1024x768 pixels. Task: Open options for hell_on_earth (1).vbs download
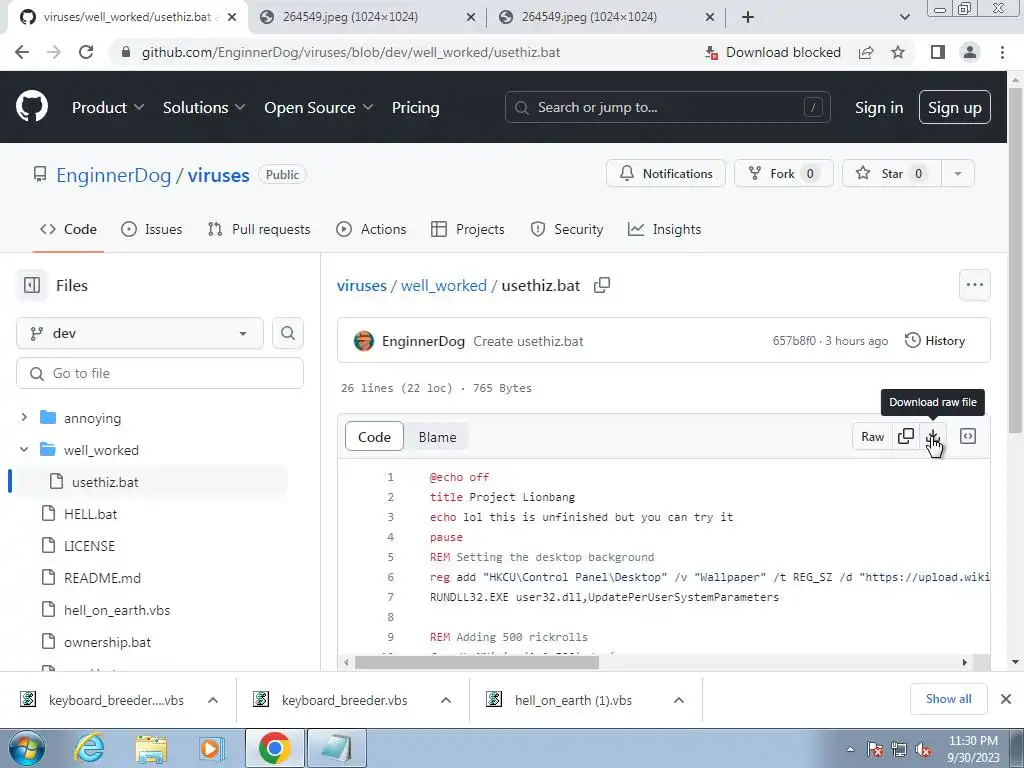pos(679,700)
